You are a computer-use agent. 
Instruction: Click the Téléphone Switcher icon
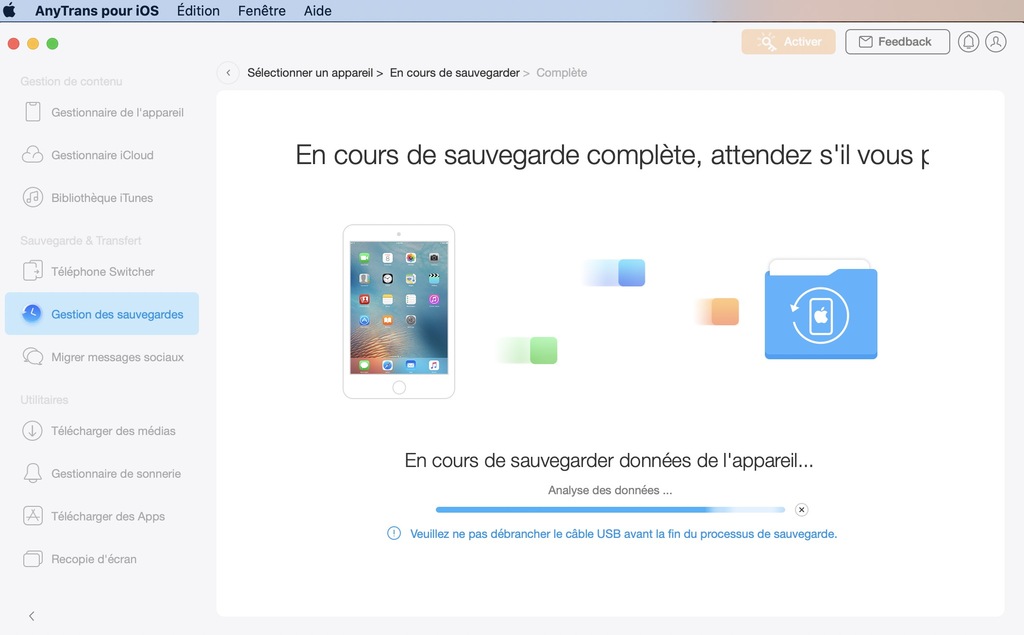[x=33, y=270]
